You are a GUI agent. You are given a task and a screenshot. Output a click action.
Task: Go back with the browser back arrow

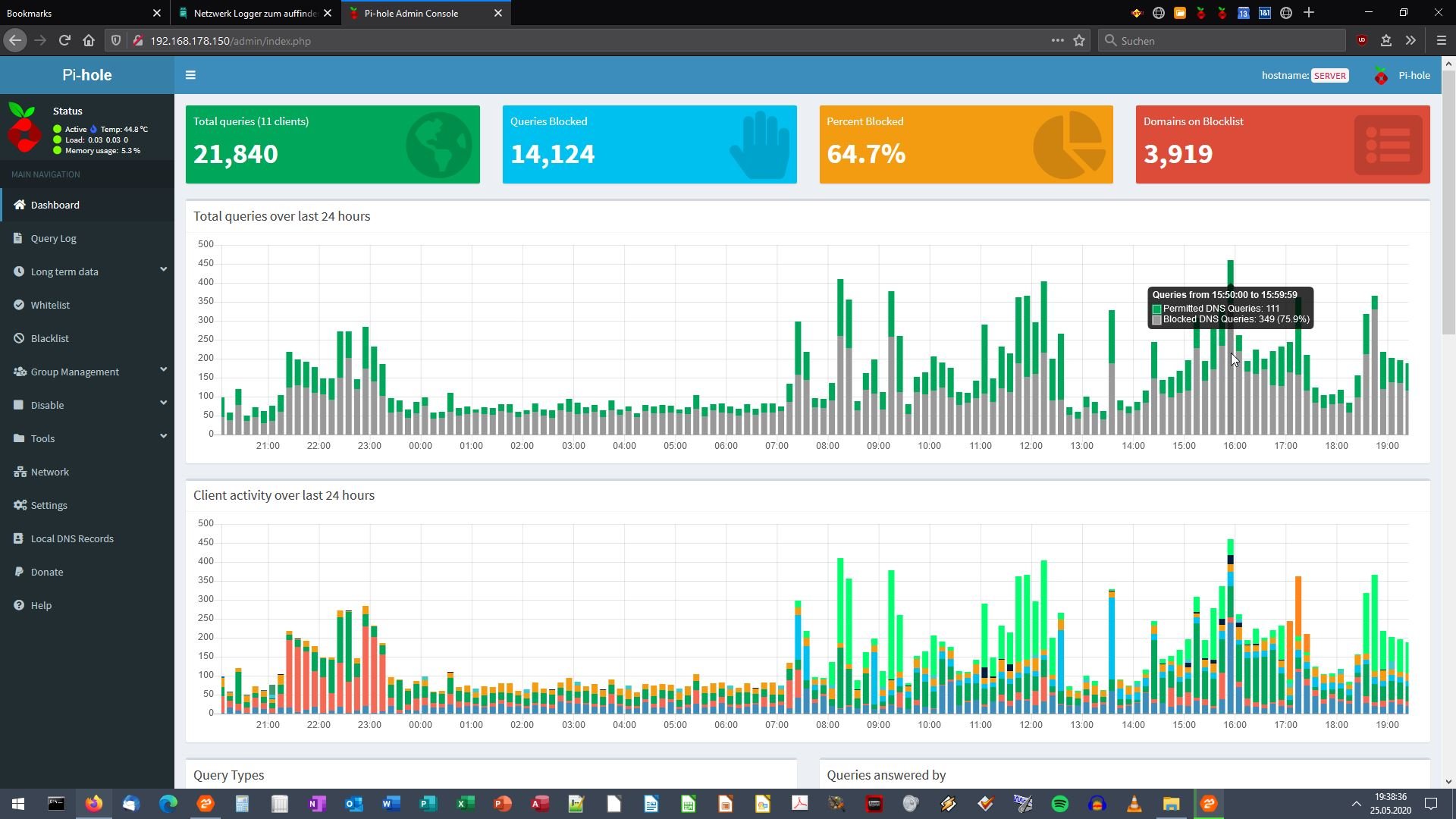coord(15,41)
